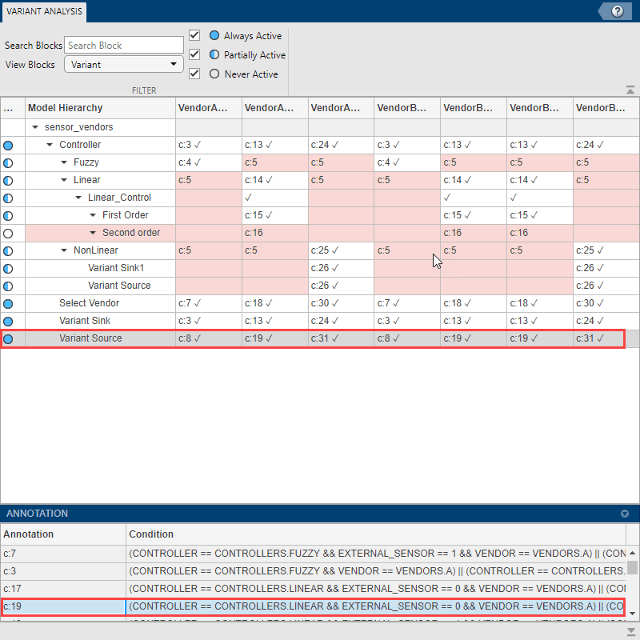Click the Condition column header
This screenshot has height=640, width=640.
376,534
